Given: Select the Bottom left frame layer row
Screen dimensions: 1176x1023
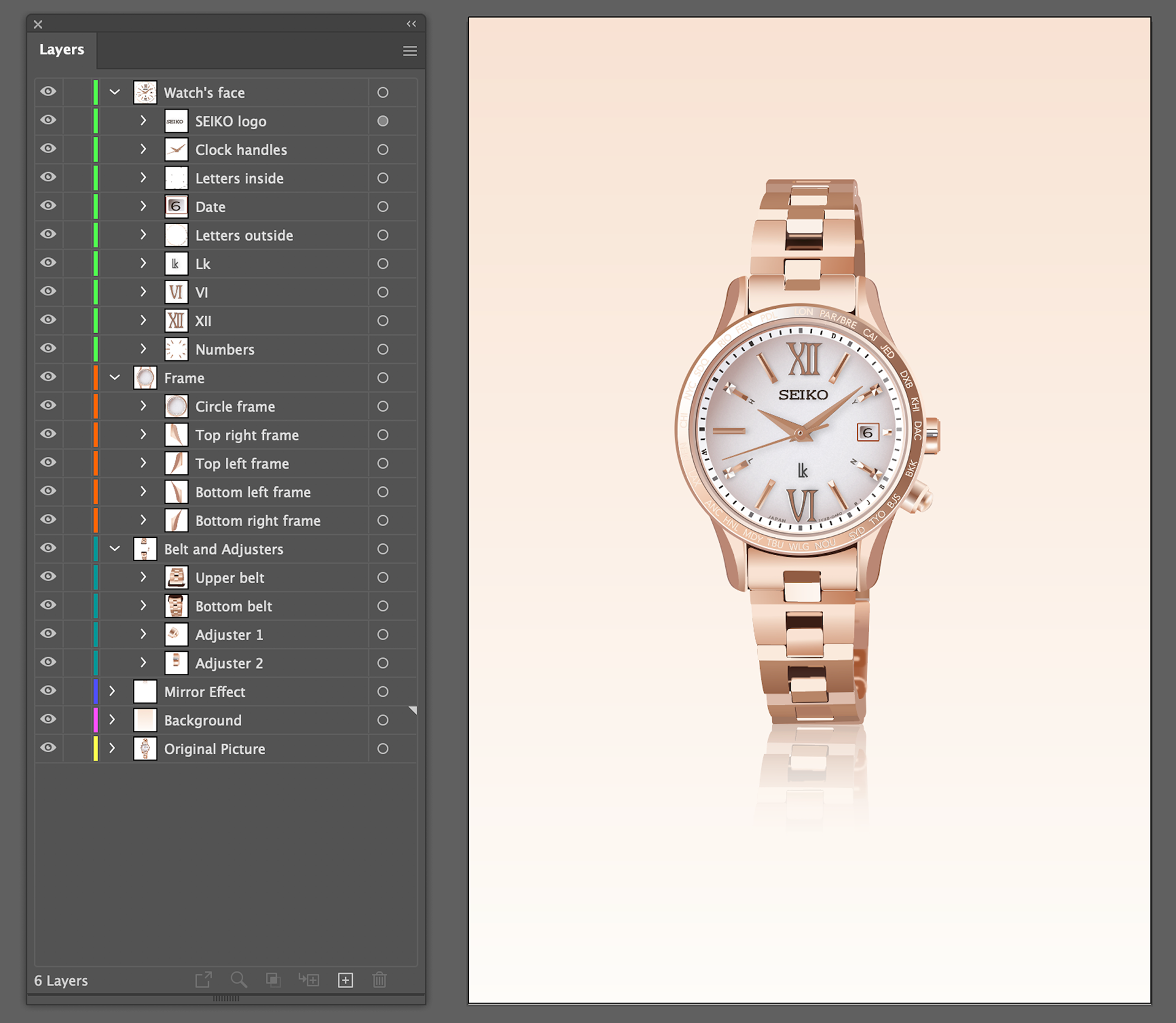Looking at the screenshot, I should pos(226,492).
